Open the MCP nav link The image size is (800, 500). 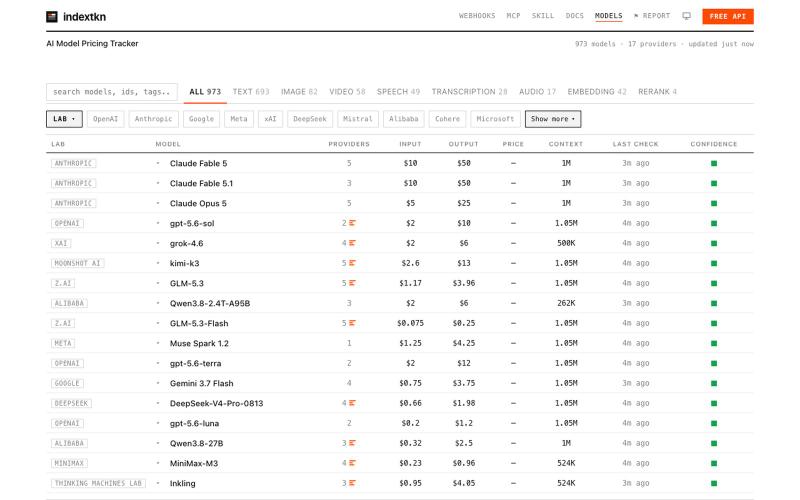[x=513, y=16]
